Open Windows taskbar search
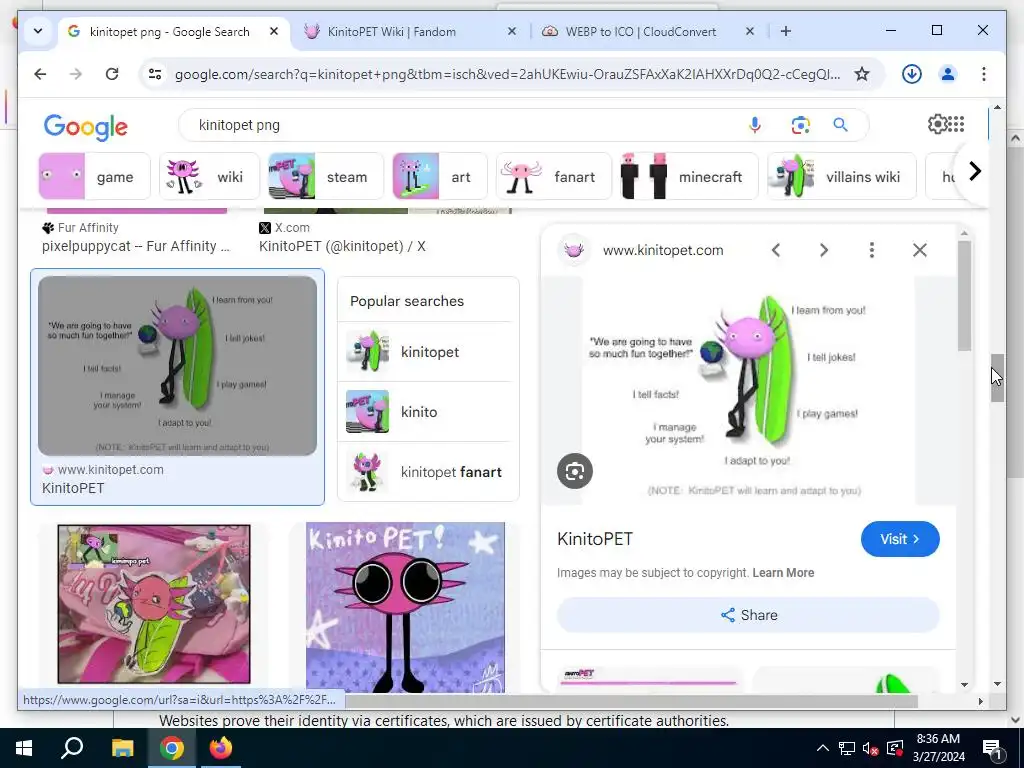 [72, 748]
